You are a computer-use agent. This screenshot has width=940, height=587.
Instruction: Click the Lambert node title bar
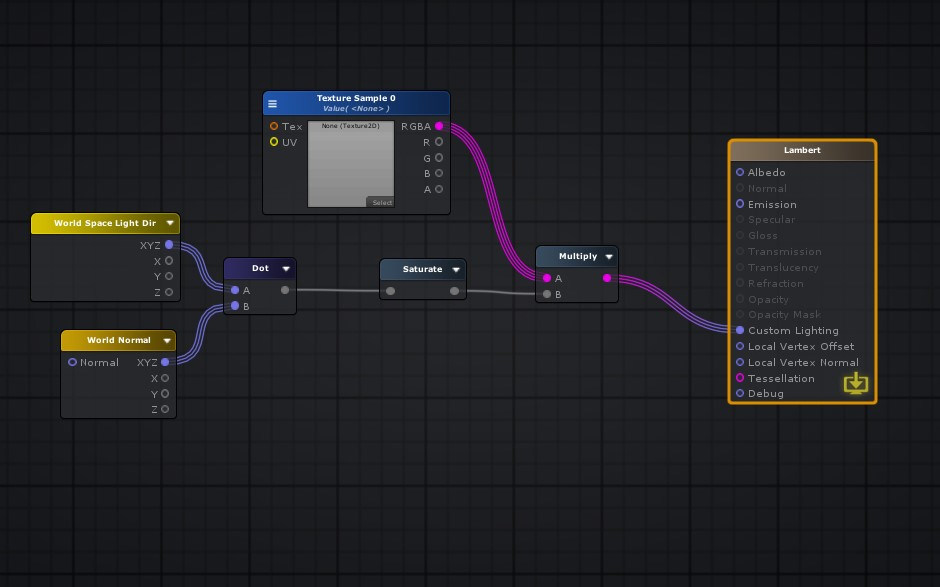click(x=801, y=150)
